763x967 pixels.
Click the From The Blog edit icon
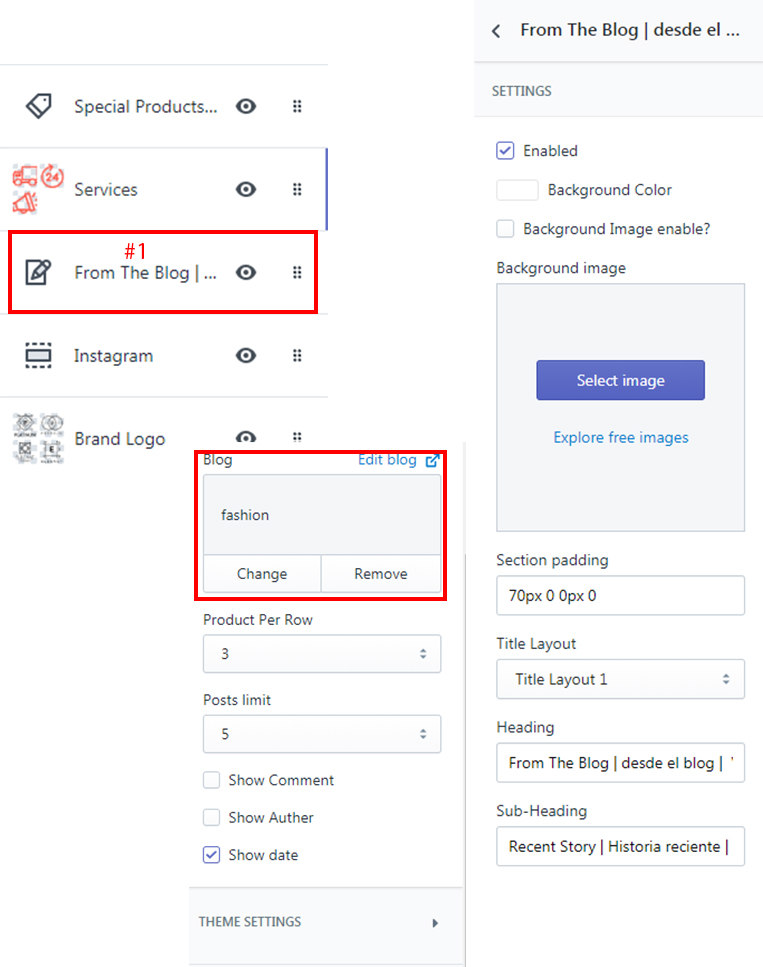point(38,272)
